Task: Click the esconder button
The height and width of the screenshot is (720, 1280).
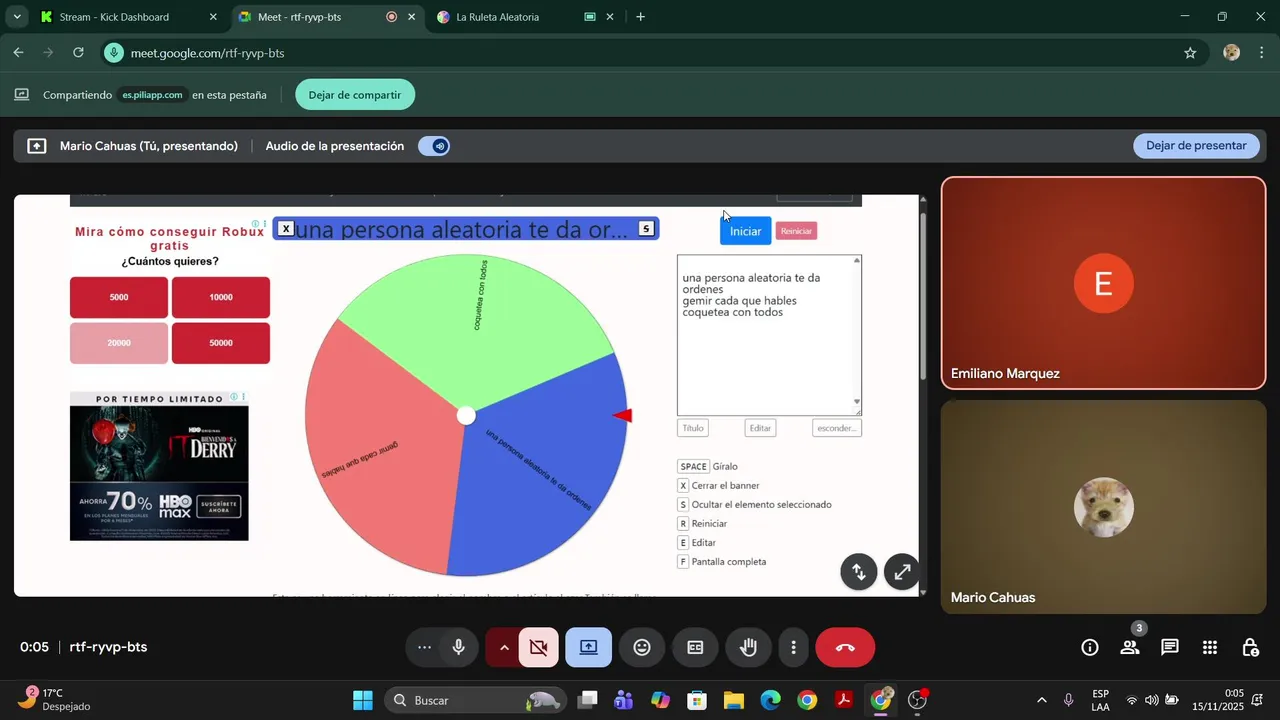Action: pos(837,428)
